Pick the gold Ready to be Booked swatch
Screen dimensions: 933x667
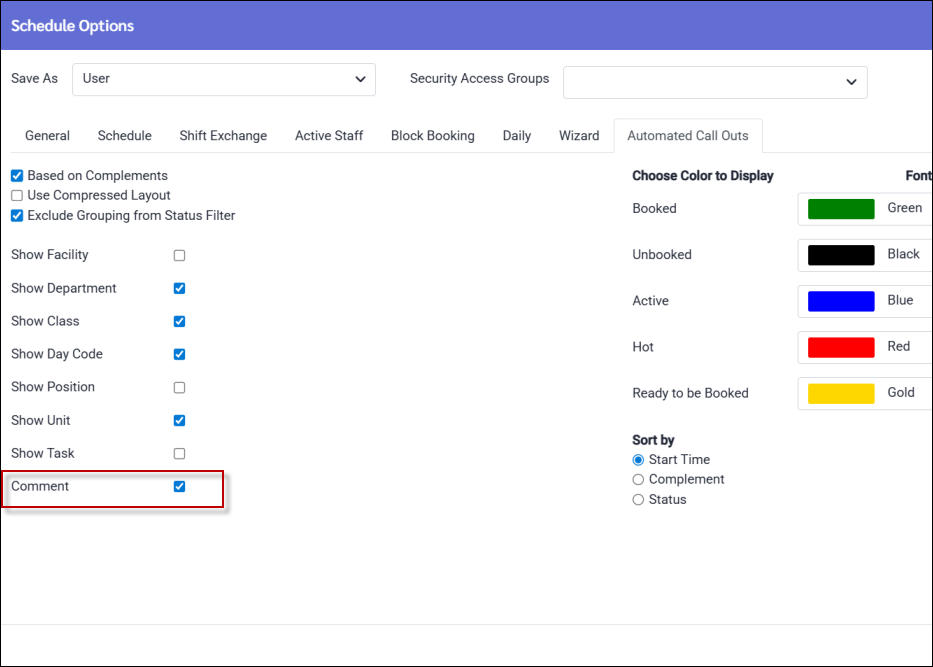(x=841, y=393)
